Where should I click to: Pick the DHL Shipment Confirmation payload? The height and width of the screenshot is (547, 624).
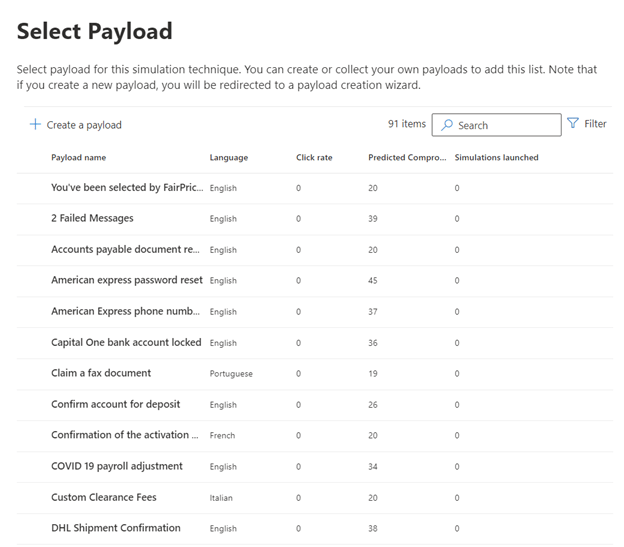coord(116,528)
